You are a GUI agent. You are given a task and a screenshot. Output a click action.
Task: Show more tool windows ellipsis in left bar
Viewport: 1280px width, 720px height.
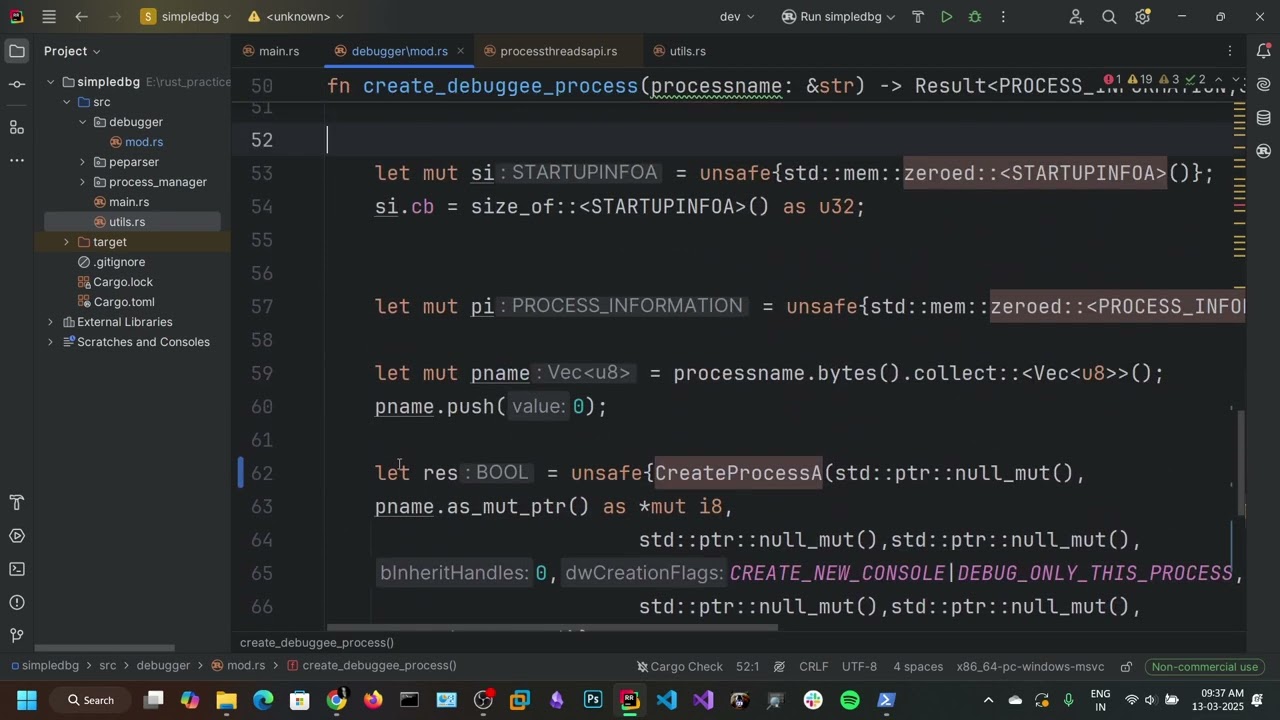(x=17, y=160)
